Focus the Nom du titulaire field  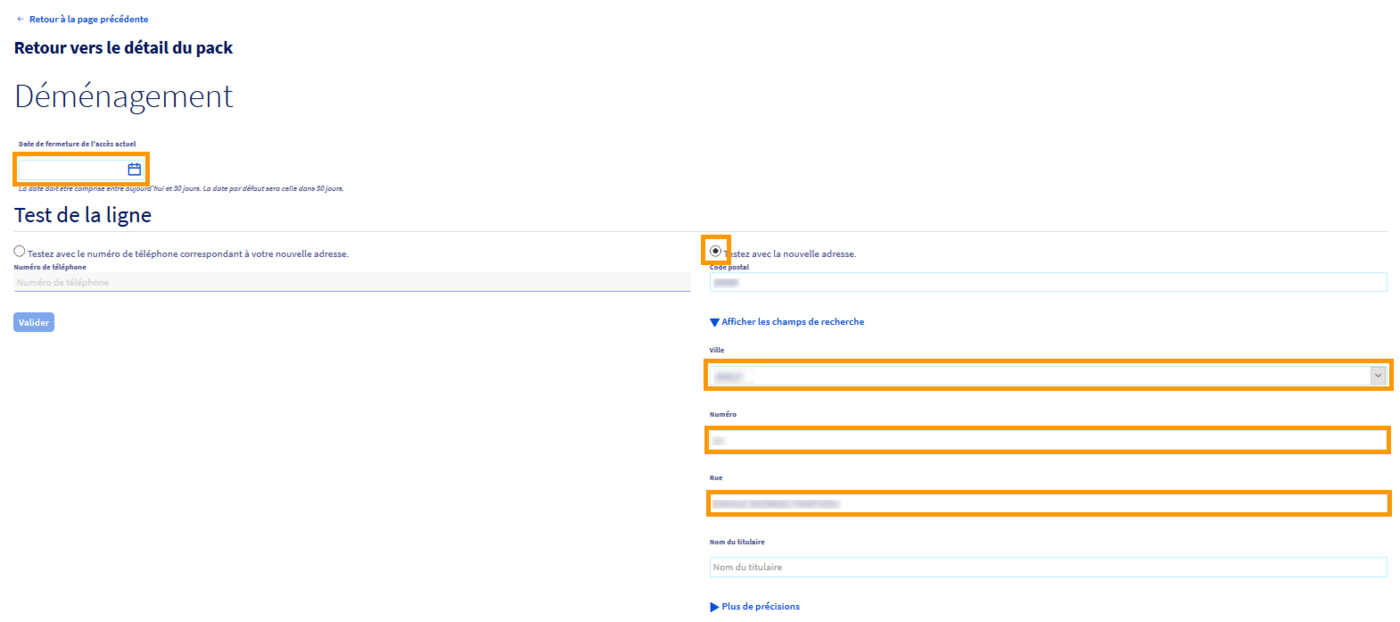[1048, 568]
